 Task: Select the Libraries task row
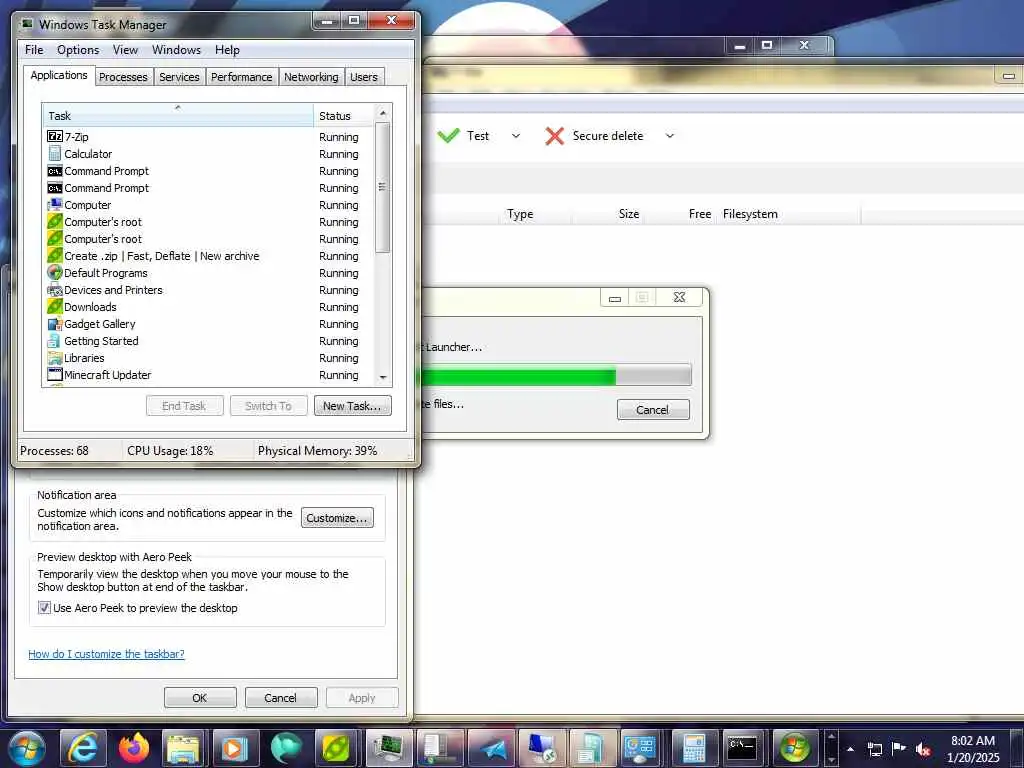(209, 358)
